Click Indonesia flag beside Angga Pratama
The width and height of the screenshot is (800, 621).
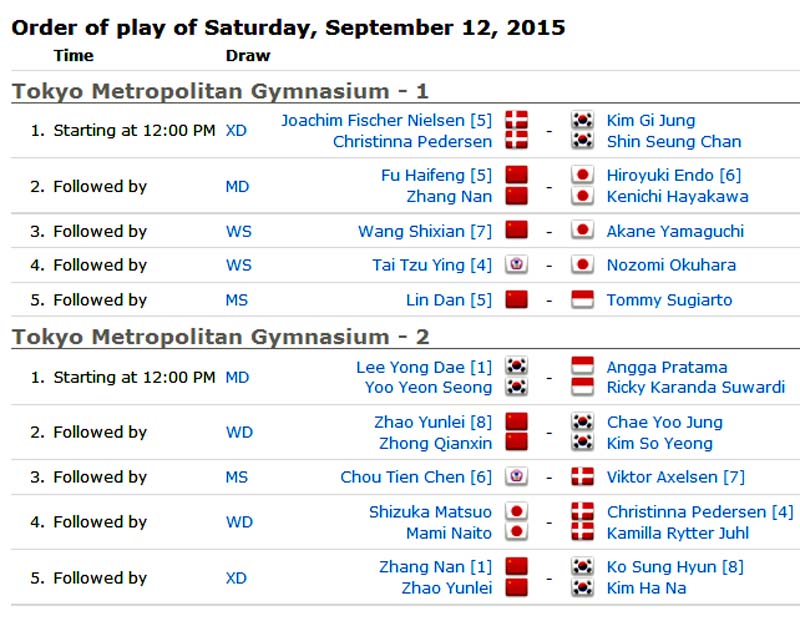tap(582, 366)
